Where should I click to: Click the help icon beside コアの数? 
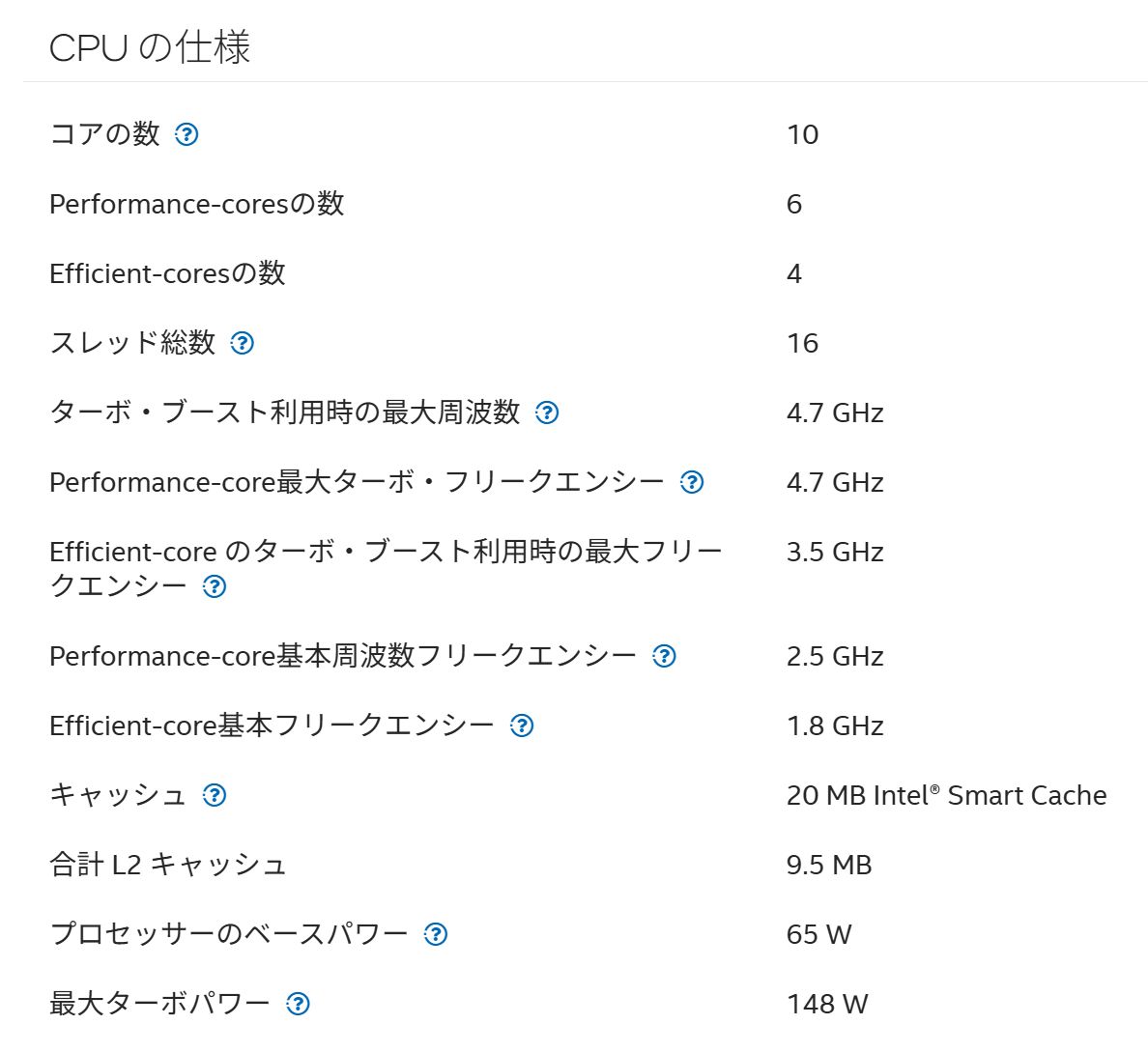(187, 134)
